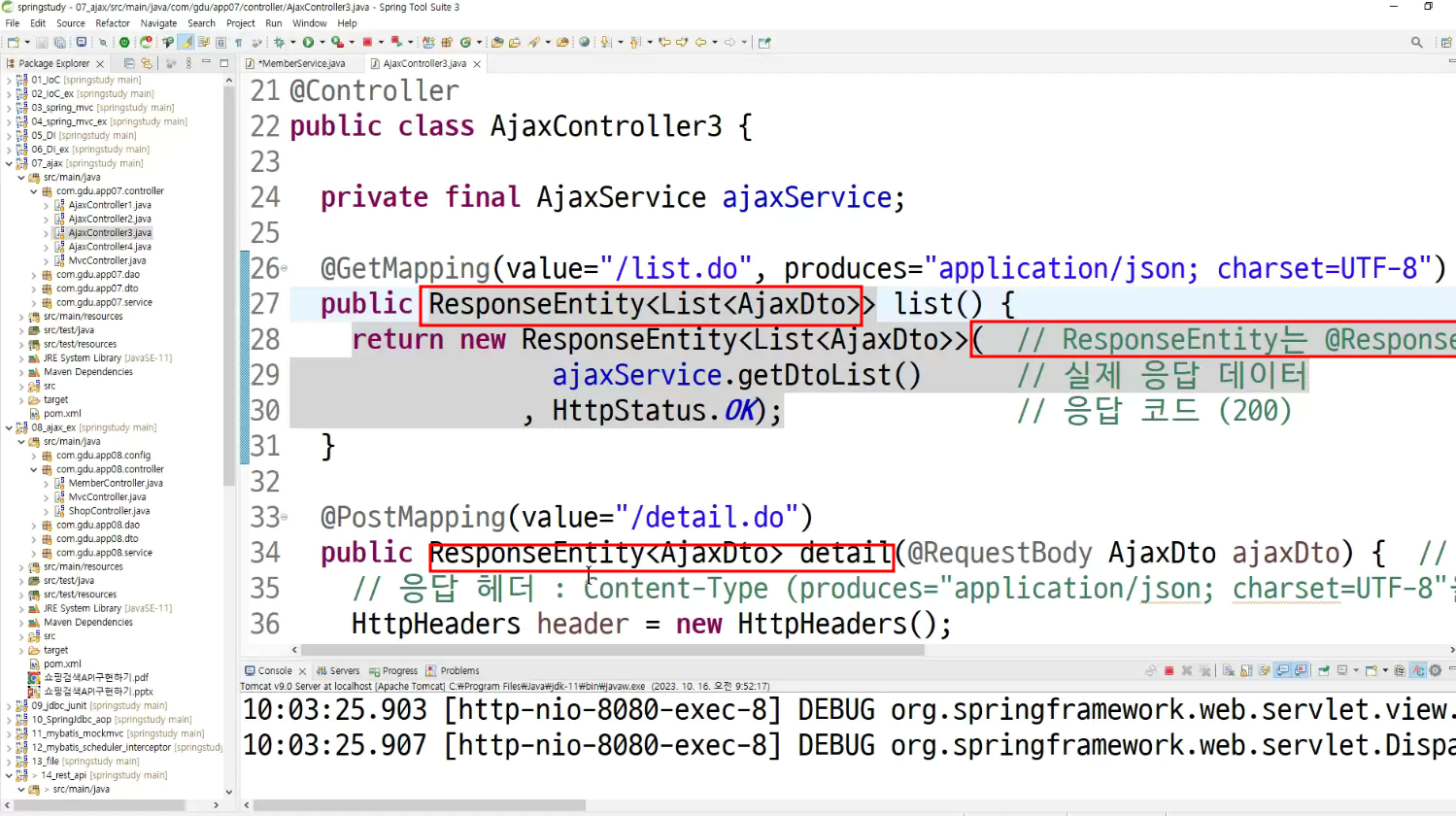Open Display Selected Console dropdown arrow

1356,670
